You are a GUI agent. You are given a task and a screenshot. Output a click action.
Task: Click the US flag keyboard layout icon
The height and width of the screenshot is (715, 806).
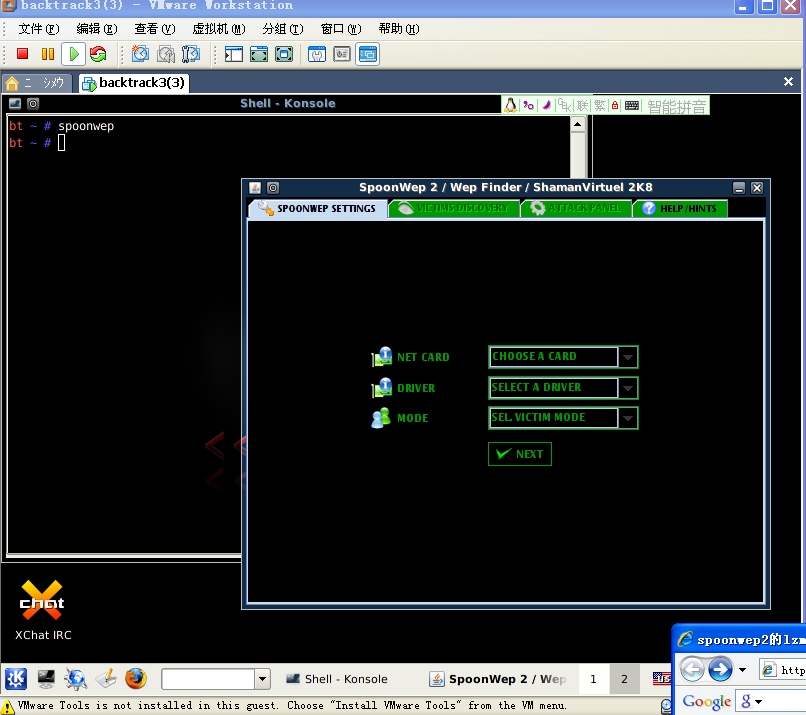(x=662, y=679)
